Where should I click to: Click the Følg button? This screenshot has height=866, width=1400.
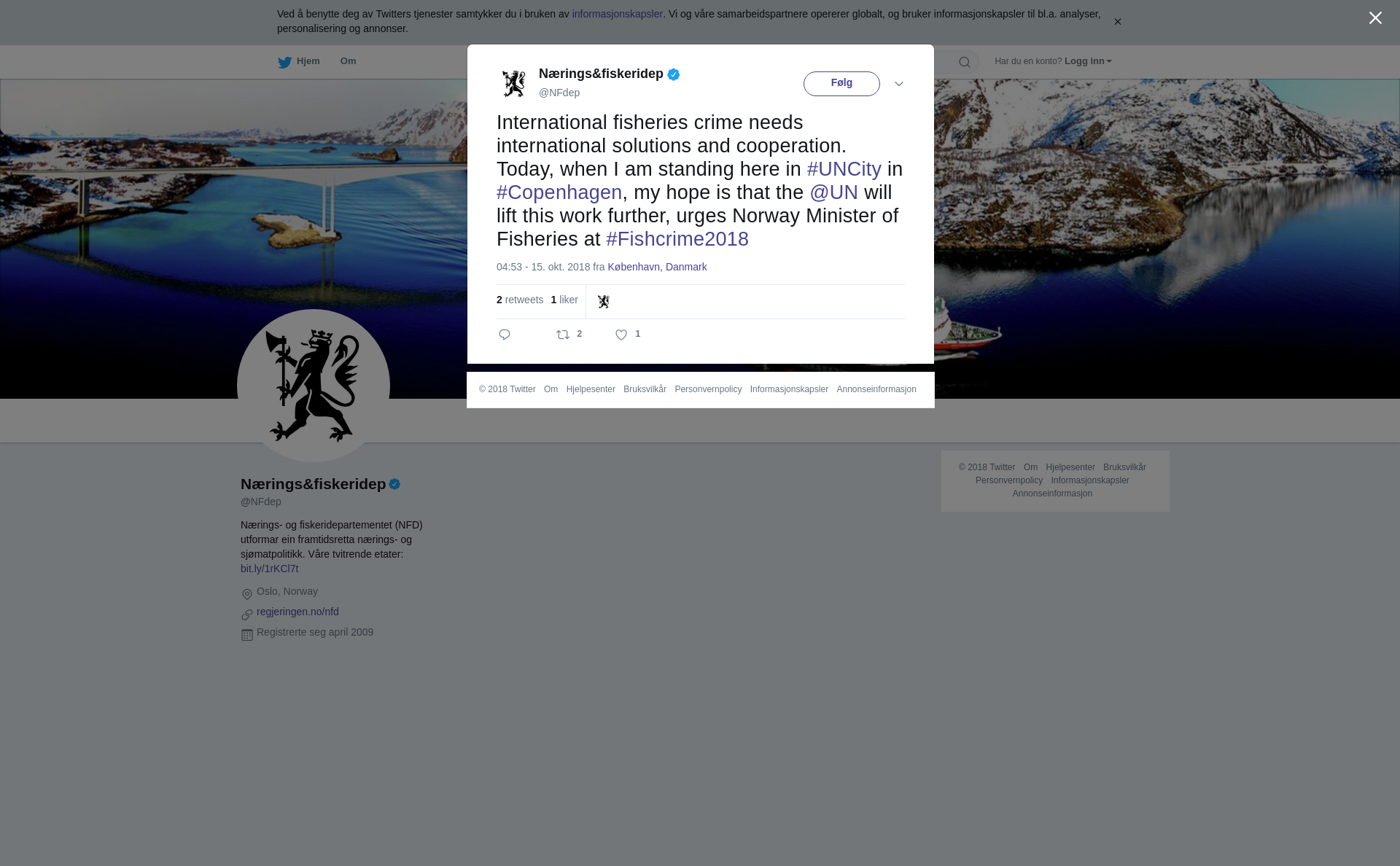click(x=841, y=84)
